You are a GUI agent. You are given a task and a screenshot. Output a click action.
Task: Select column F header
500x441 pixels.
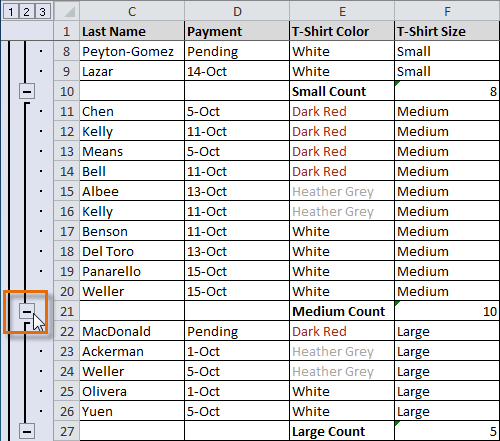click(x=447, y=11)
